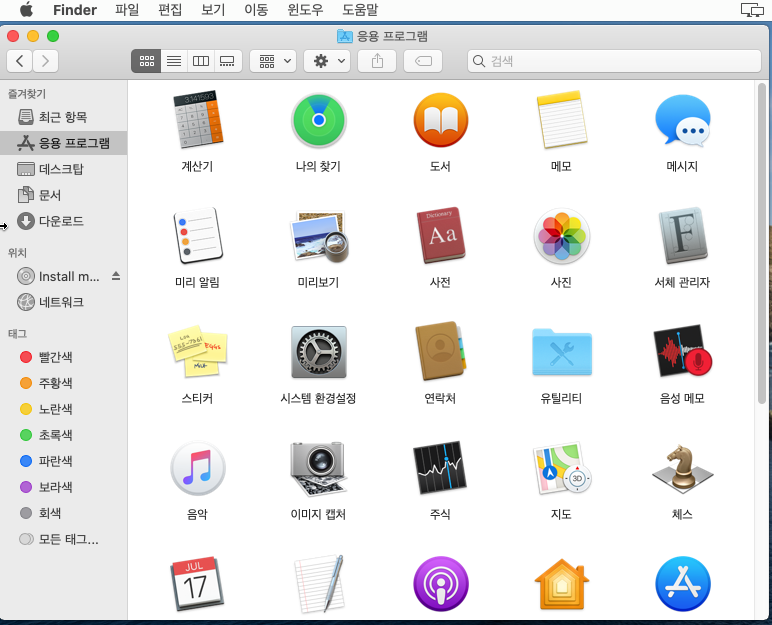Launch the 음성 메모 (Voice Memos) icon
The image size is (772, 625).
click(x=682, y=352)
